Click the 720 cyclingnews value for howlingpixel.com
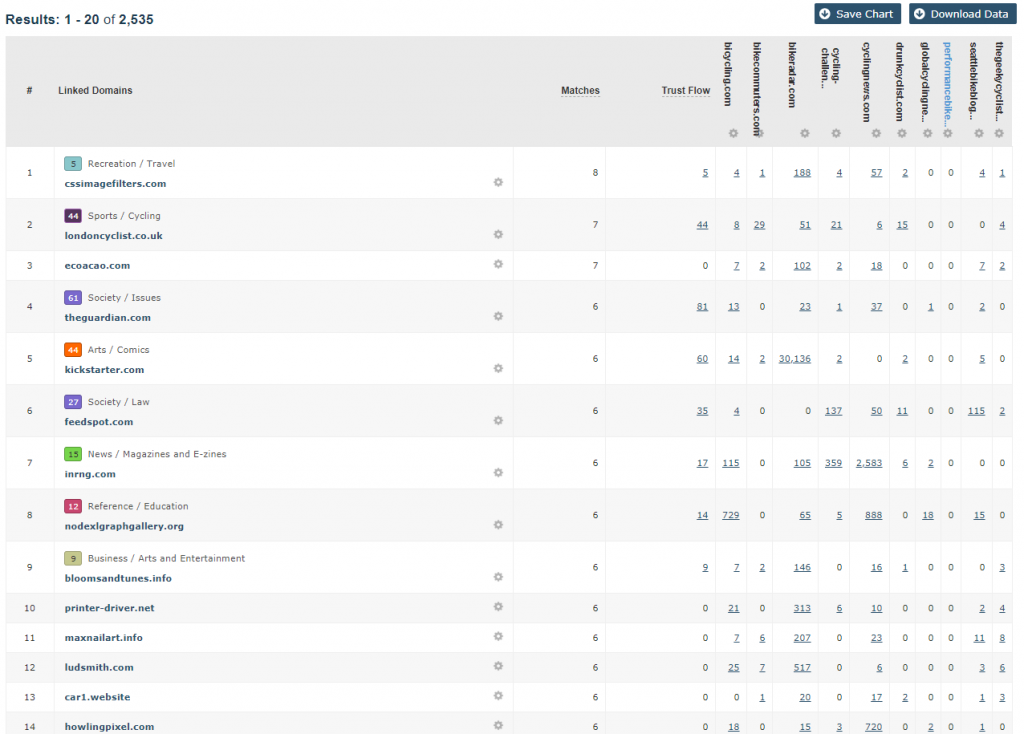This screenshot has width=1024, height=734. [873, 727]
